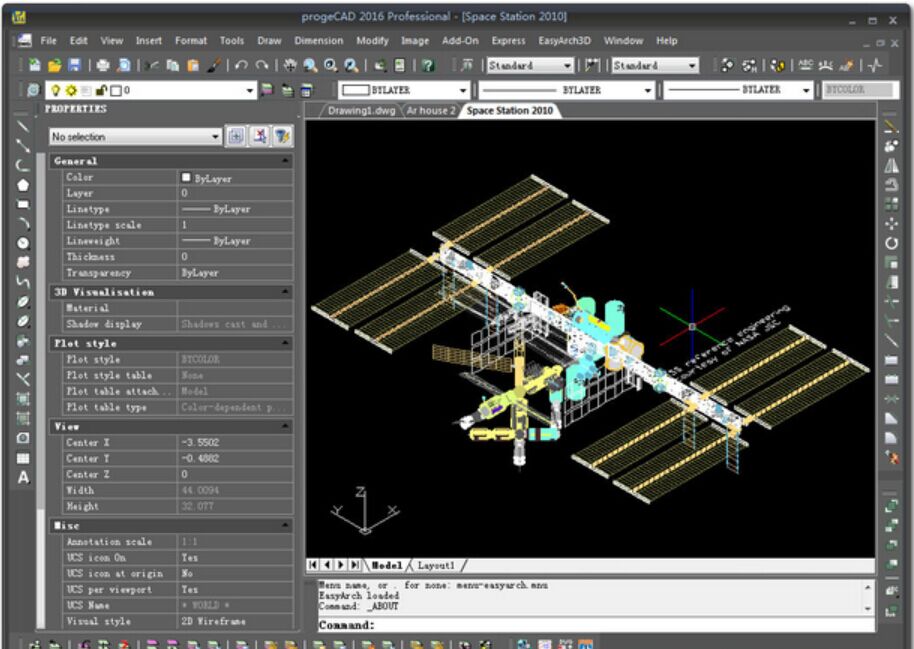Switch to the Drawing1.dwg tab
This screenshot has height=649, width=914.
361,110
